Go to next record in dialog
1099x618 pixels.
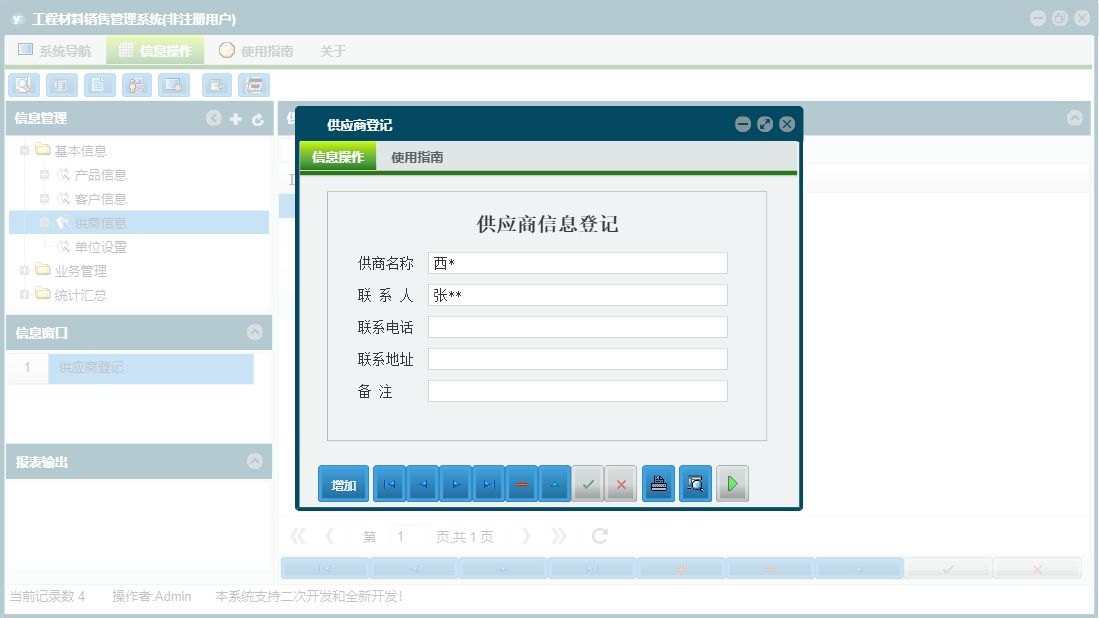coord(456,483)
